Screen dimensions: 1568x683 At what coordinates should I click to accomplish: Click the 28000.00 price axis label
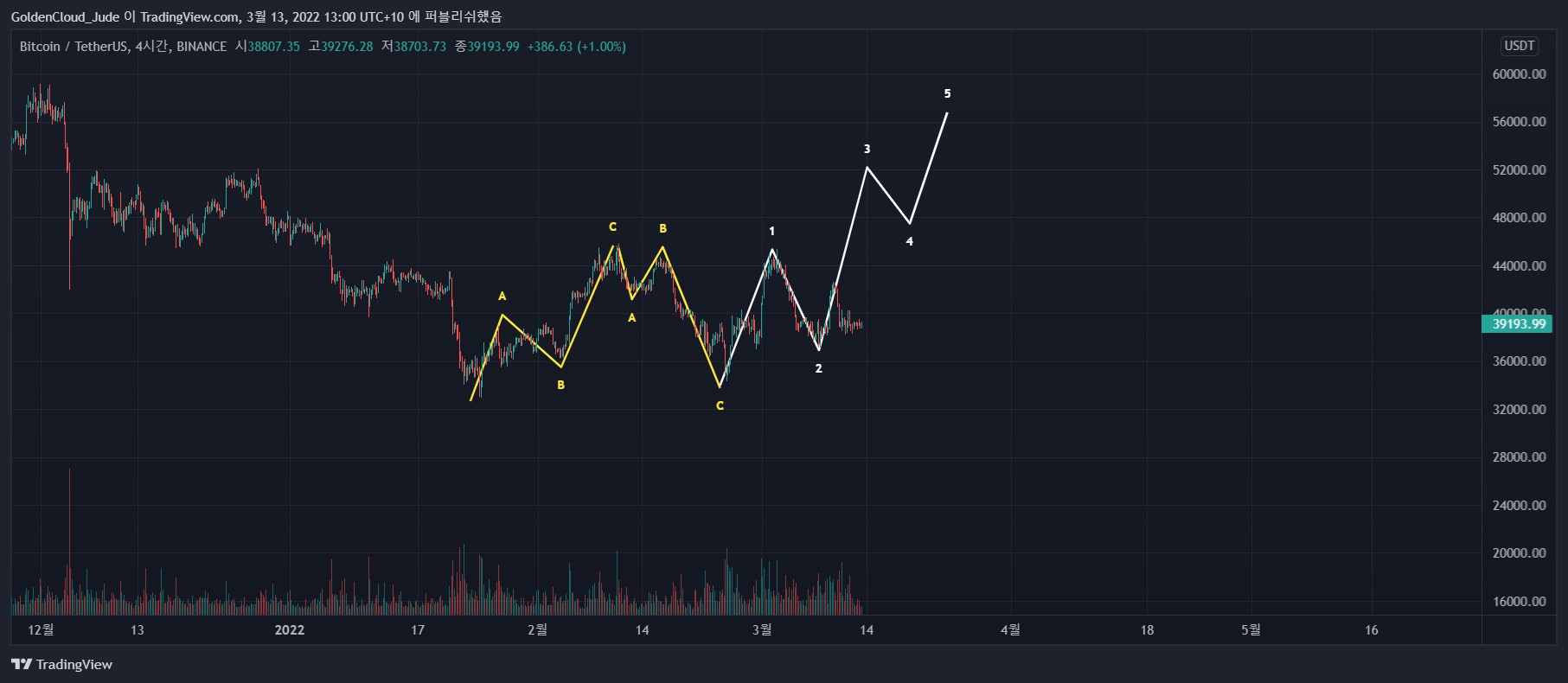pos(1519,457)
